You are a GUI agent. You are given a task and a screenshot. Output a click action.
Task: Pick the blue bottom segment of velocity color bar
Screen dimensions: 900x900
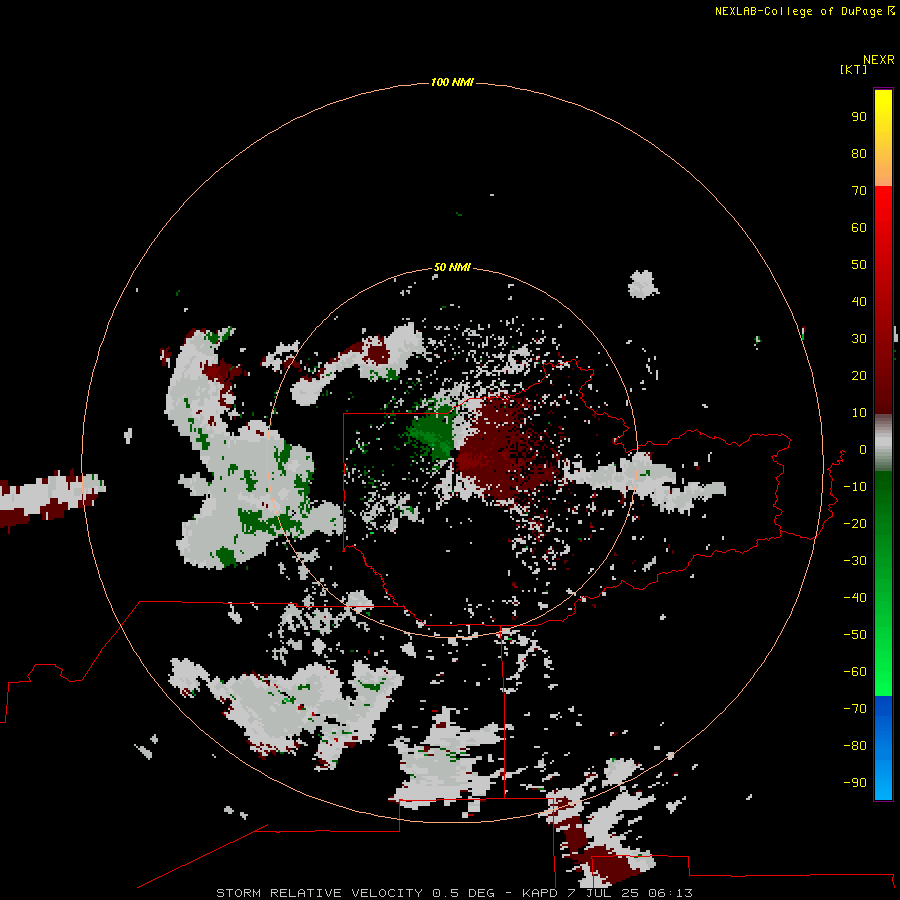click(883, 747)
